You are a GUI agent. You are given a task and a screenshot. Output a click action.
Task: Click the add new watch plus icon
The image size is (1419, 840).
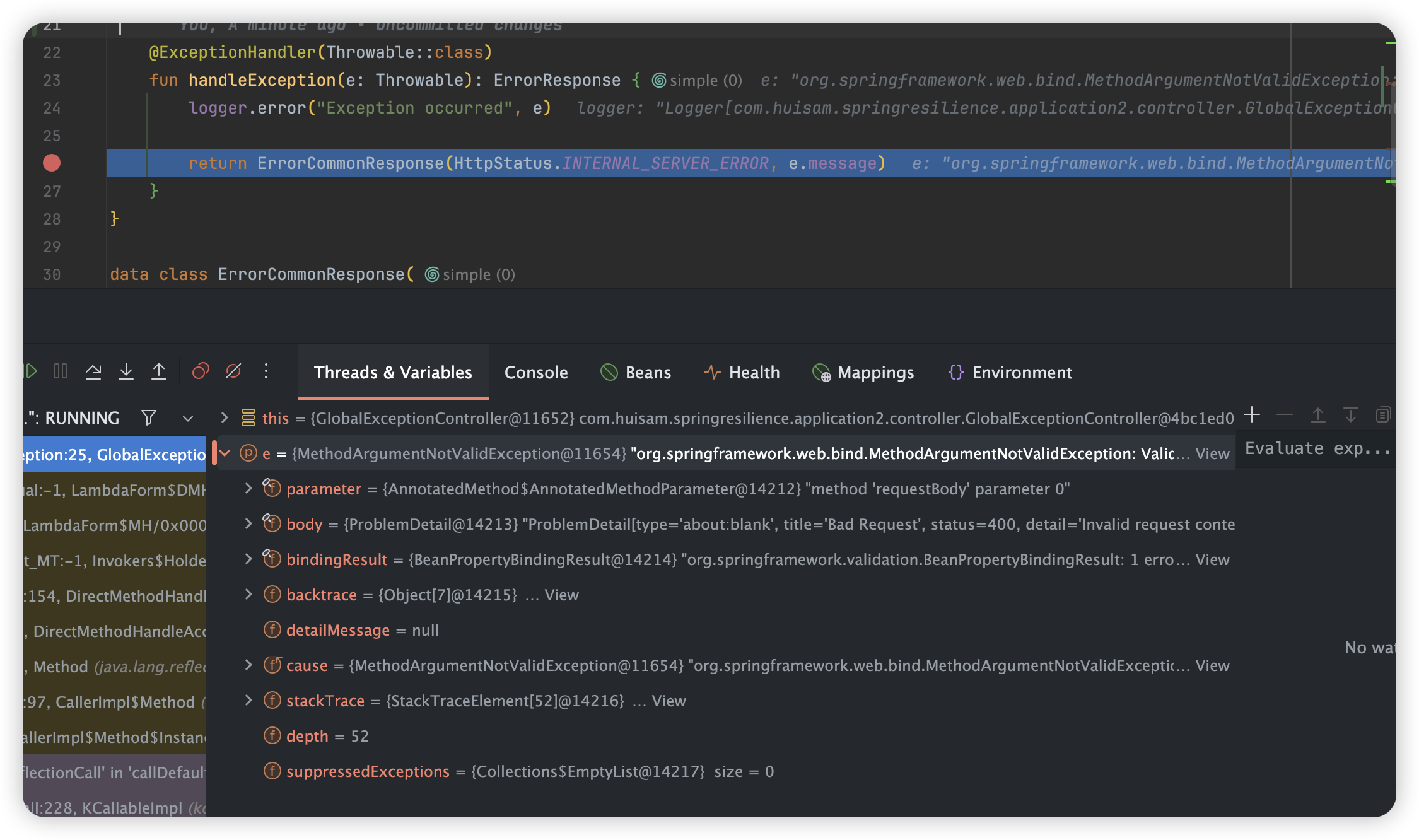pos(1252,415)
